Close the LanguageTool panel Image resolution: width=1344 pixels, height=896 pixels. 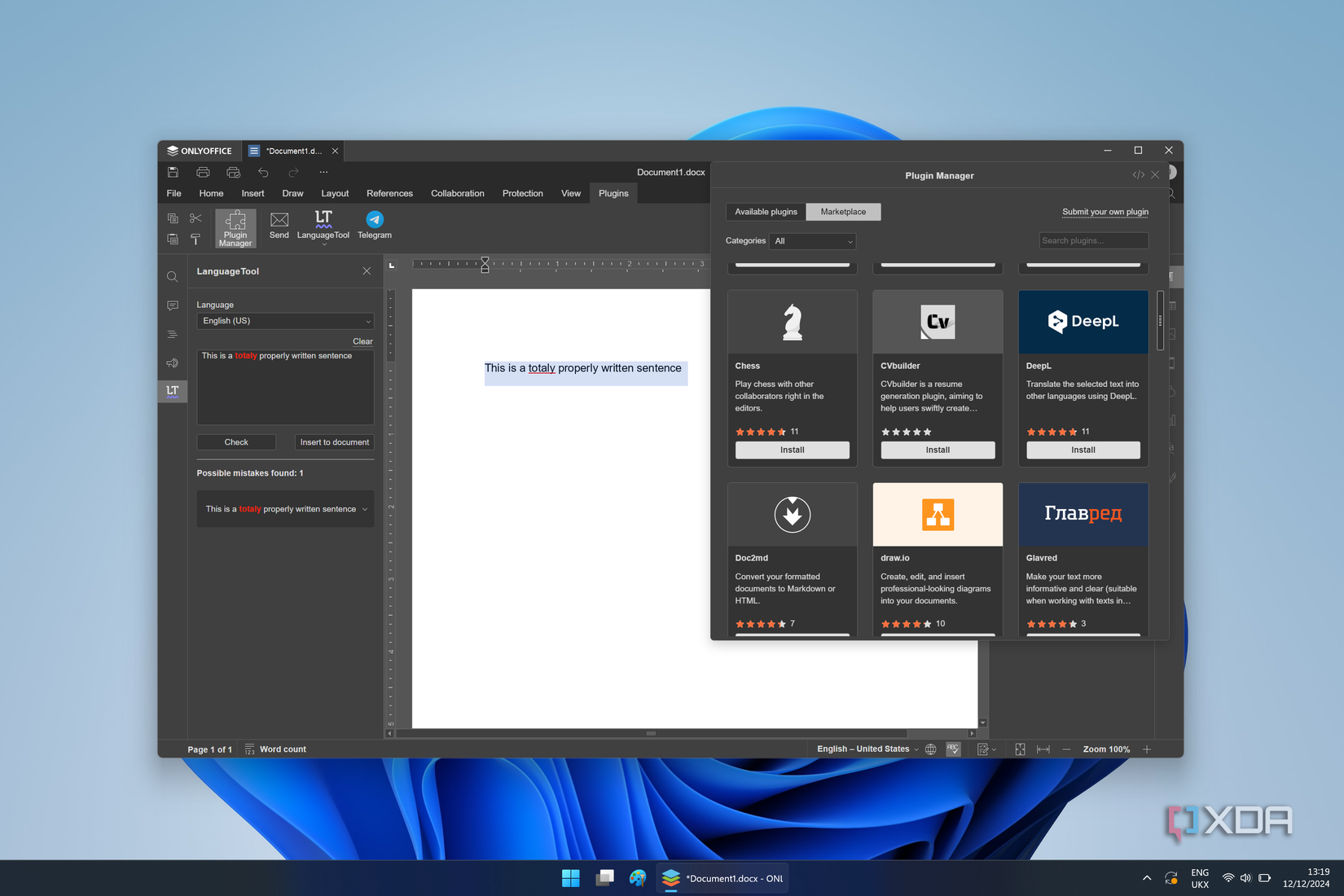point(367,271)
